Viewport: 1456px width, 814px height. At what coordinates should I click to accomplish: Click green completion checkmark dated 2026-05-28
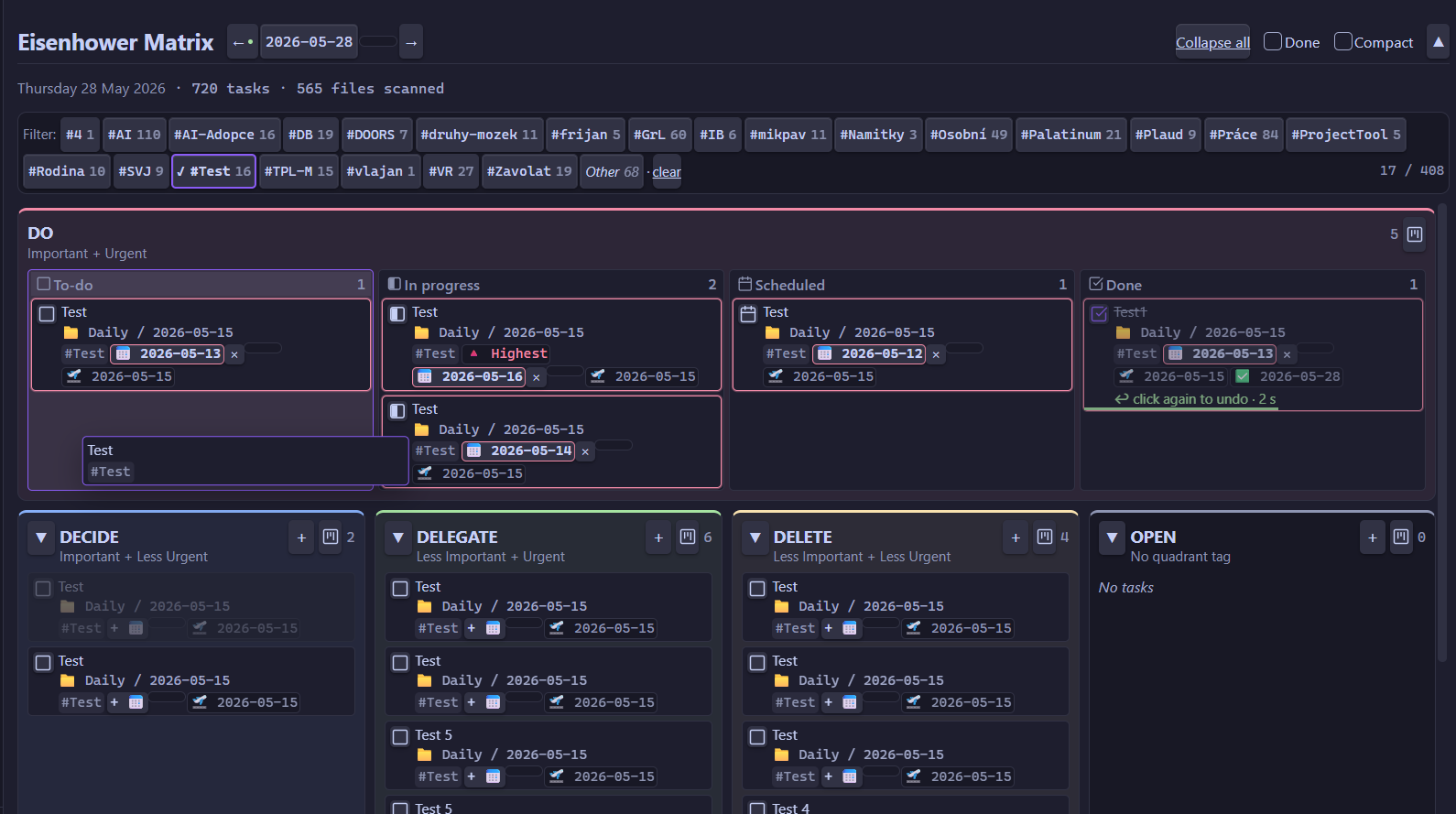[1243, 376]
